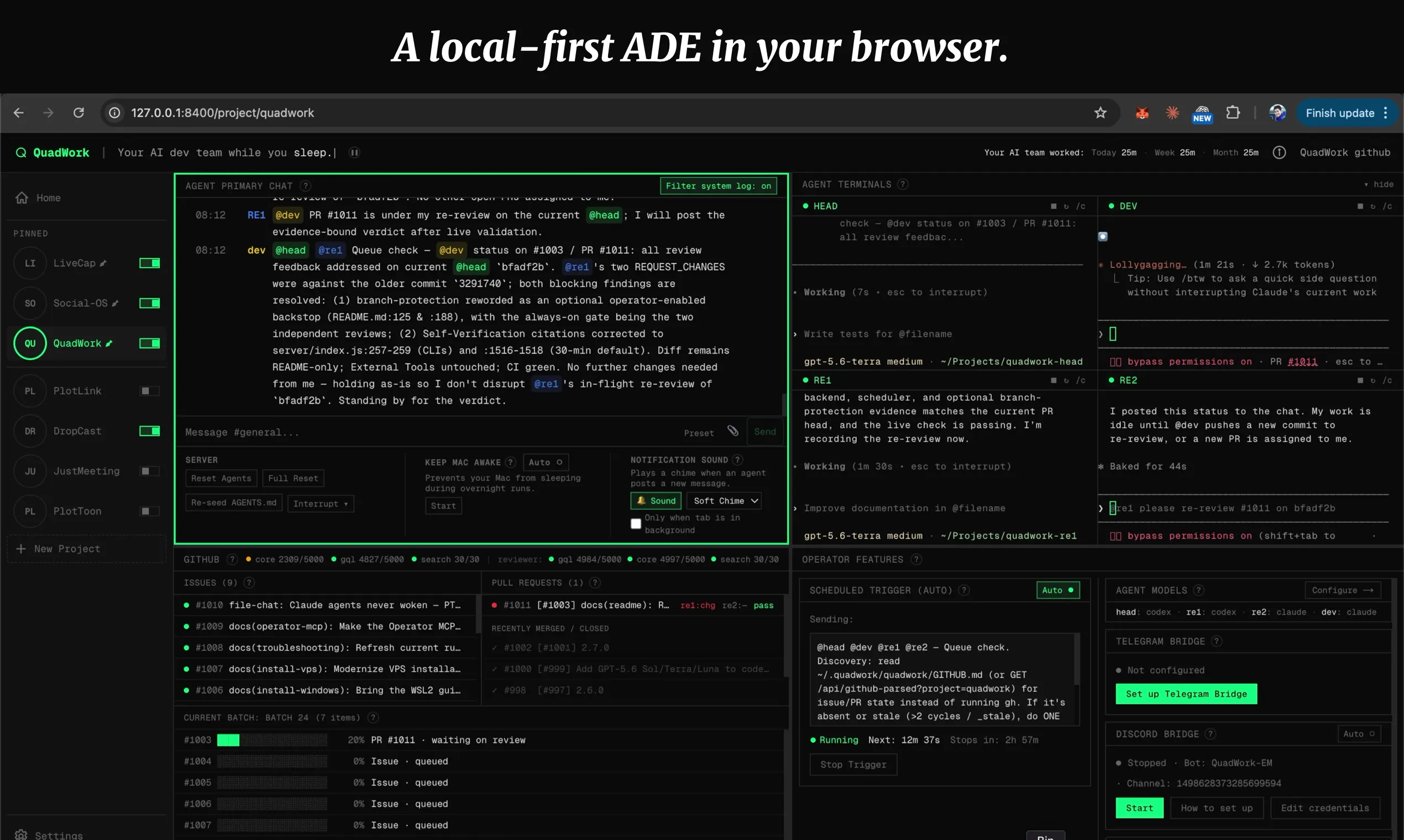
Task: Pause the tagline typing animation
Action: coord(354,153)
